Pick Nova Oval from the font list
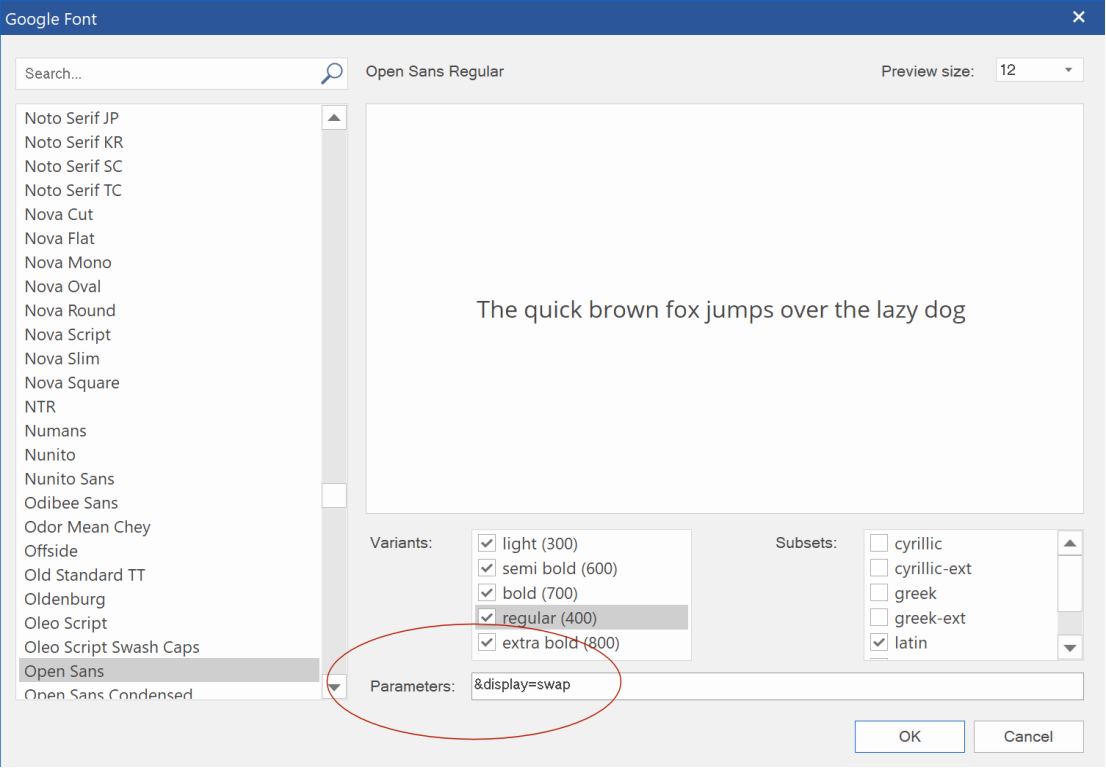 169,286
